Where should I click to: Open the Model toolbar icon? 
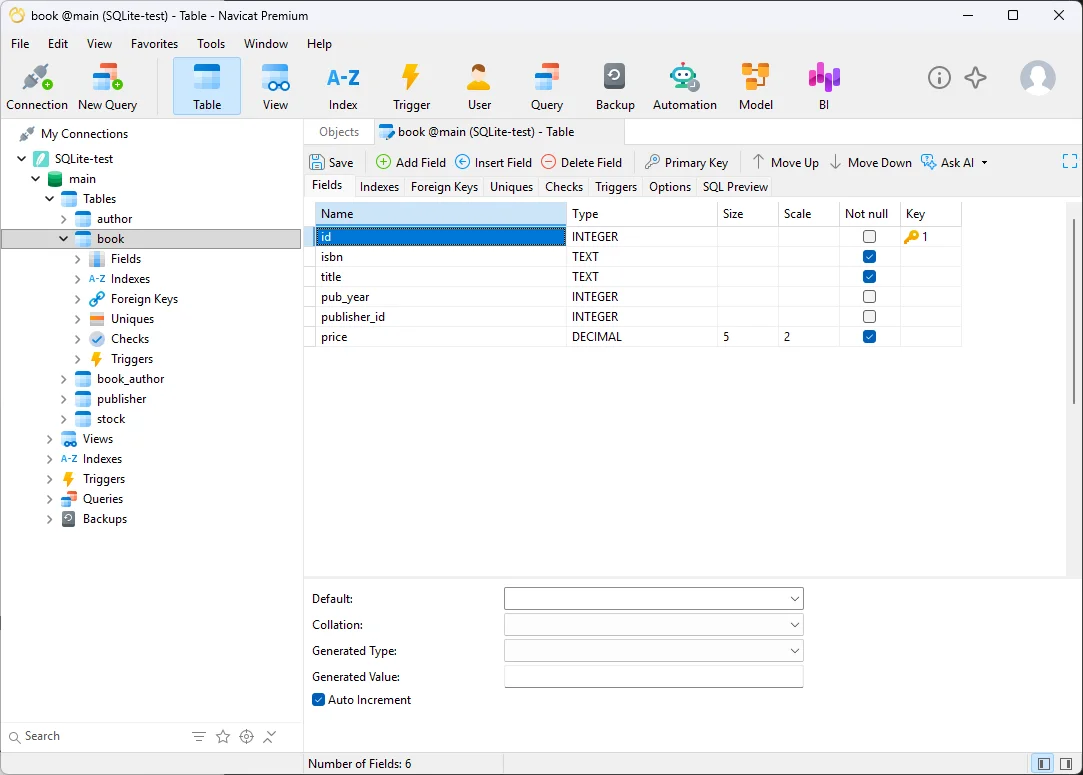point(756,87)
